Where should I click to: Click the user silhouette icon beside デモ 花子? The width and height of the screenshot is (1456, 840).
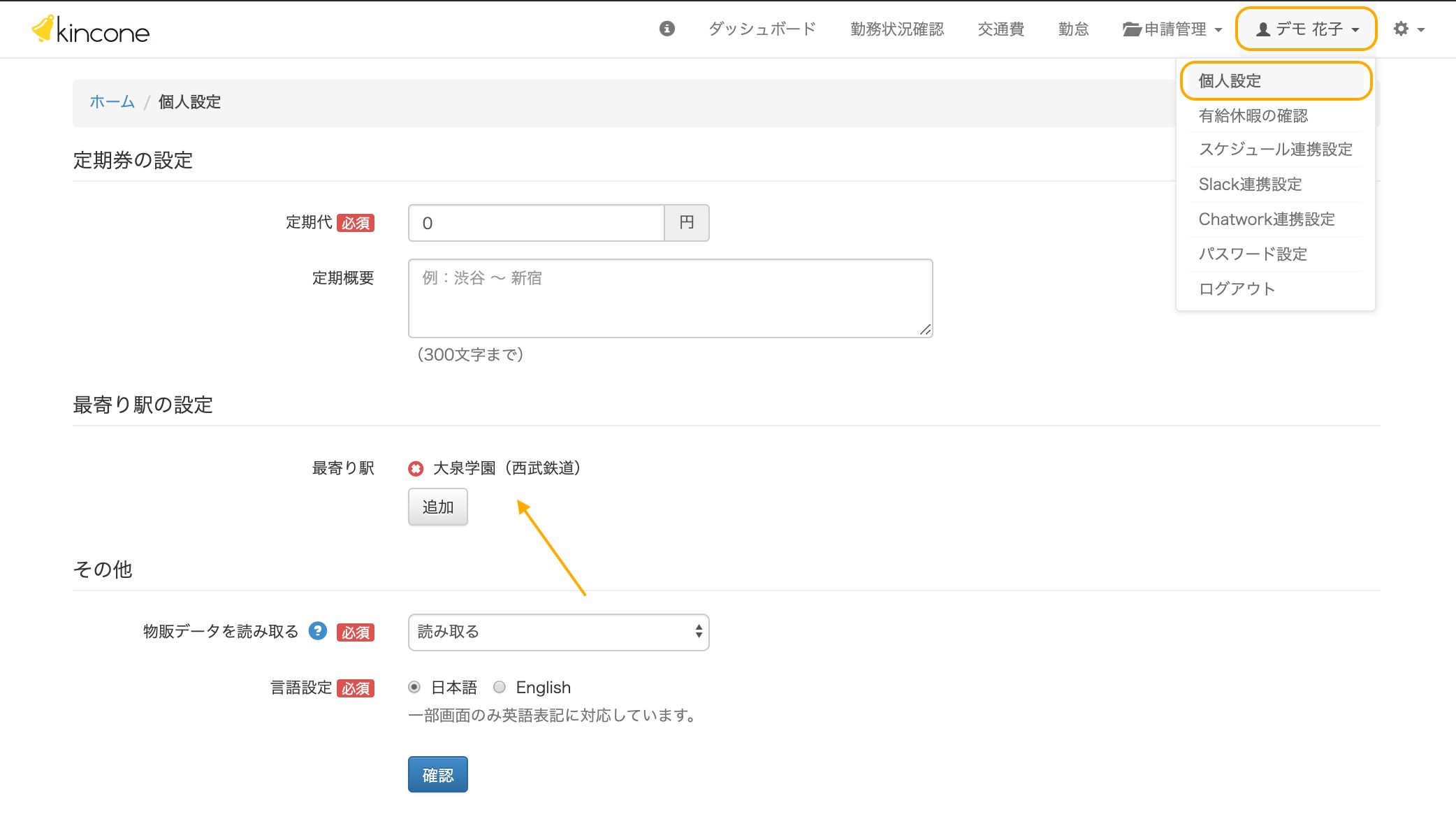[x=1263, y=29]
